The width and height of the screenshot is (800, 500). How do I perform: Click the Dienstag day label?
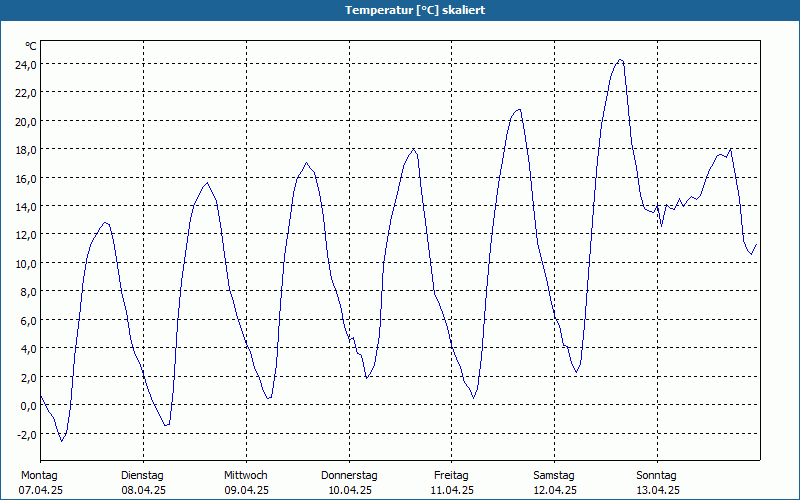pyautogui.click(x=142, y=476)
